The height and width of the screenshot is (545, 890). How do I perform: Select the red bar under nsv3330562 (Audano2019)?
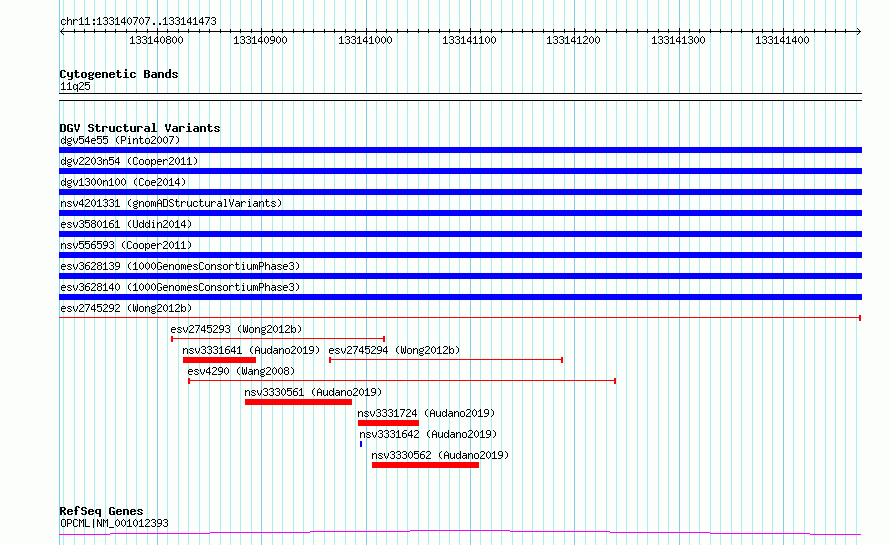pos(426,465)
